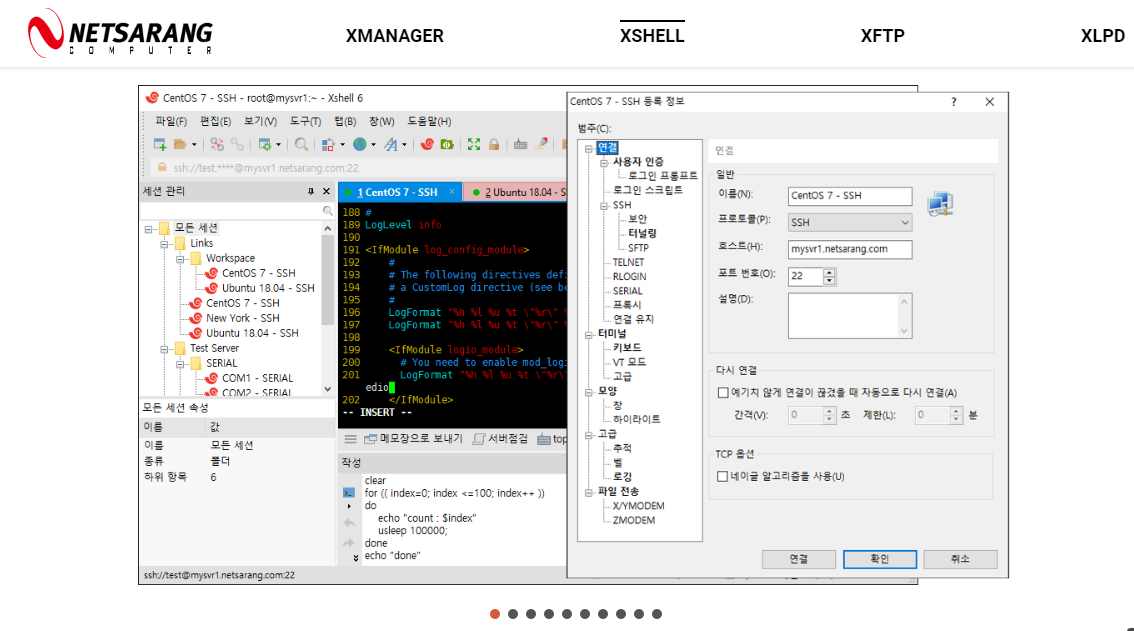Image resolution: width=1134 pixels, height=631 pixels.
Task: Open the 파일(F) menu
Action: 171,122
